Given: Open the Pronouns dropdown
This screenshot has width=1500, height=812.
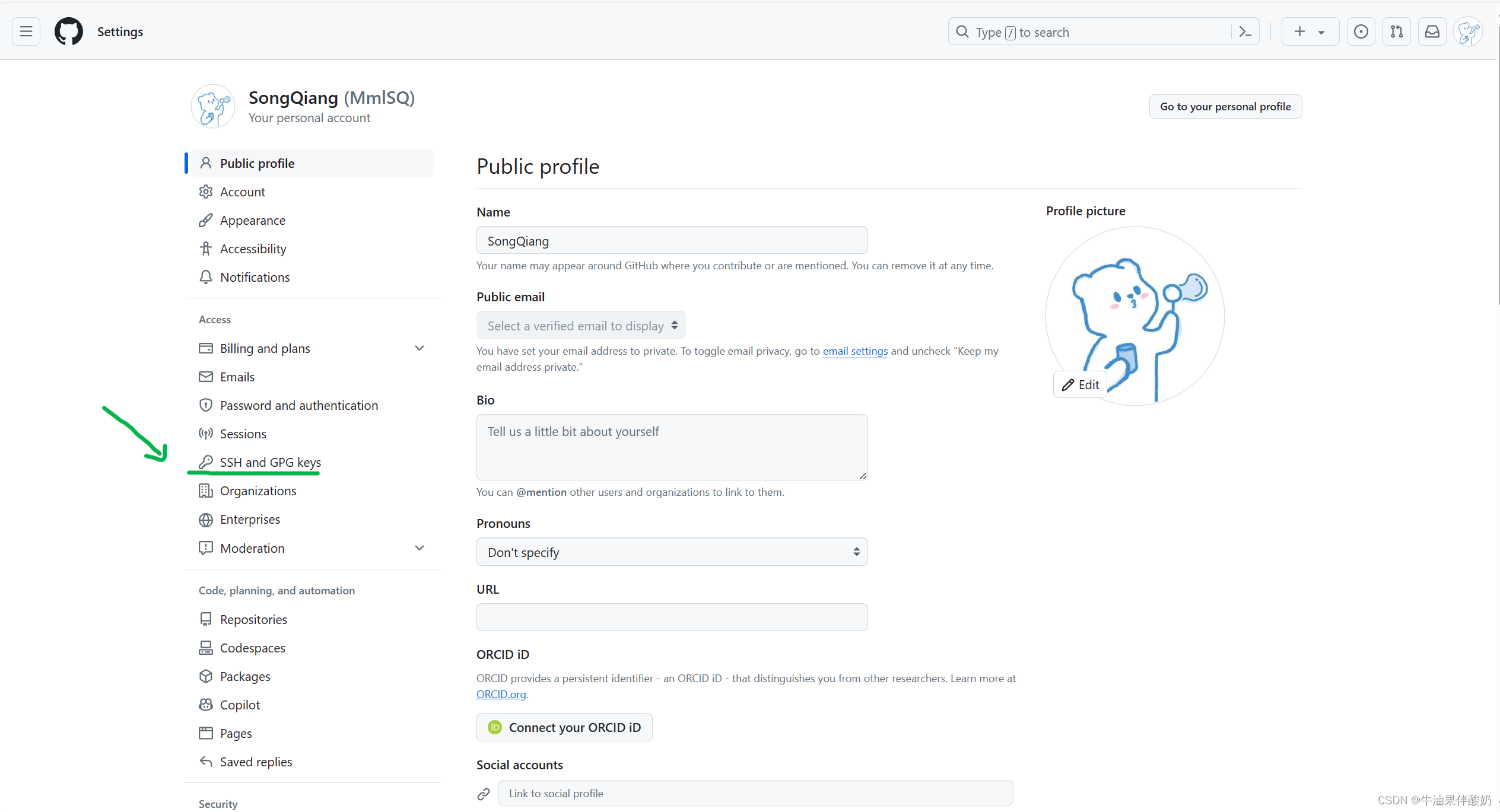Looking at the screenshot, I should point(672,552).
